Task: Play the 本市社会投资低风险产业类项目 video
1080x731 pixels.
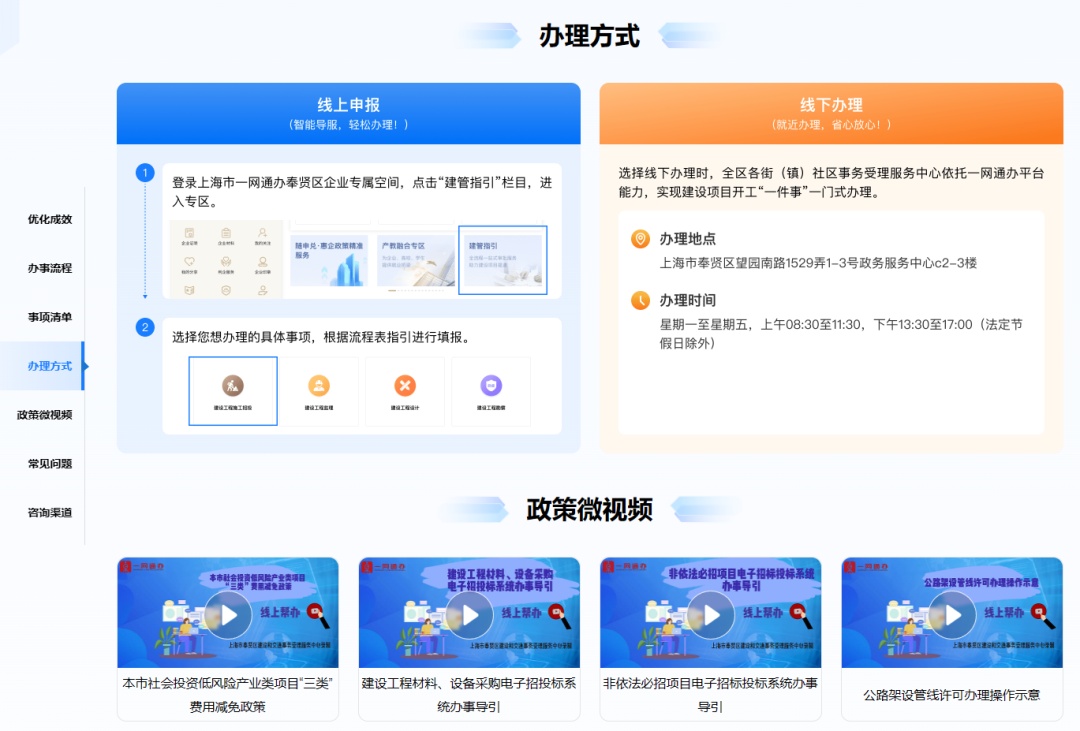Action: [x=229, y=615]
